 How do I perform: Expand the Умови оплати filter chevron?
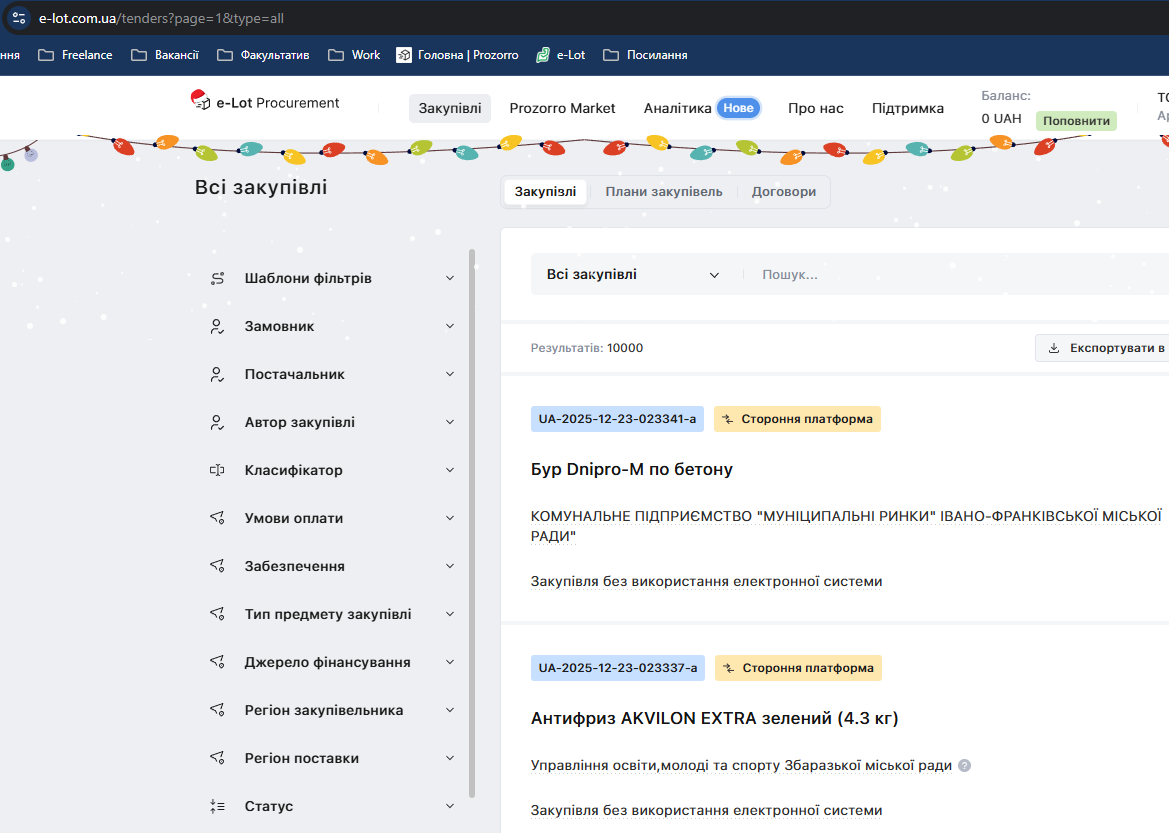[x=450, y=518]
